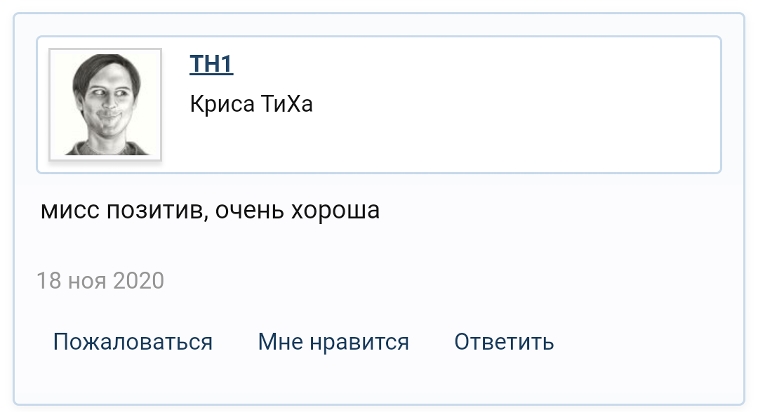758x412 pixels.
Task: Open TH1's profile picture
Action: [x=105, y=103]
